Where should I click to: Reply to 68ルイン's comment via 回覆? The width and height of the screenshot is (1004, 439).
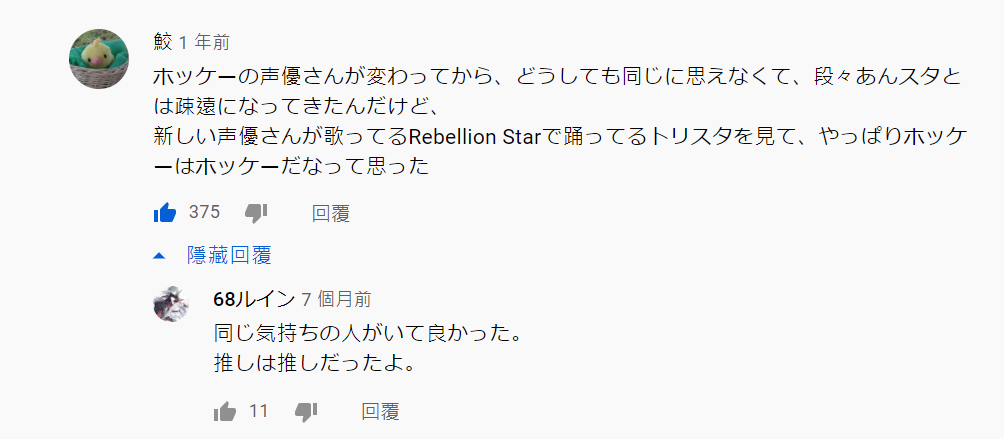(x=380, y=411)
